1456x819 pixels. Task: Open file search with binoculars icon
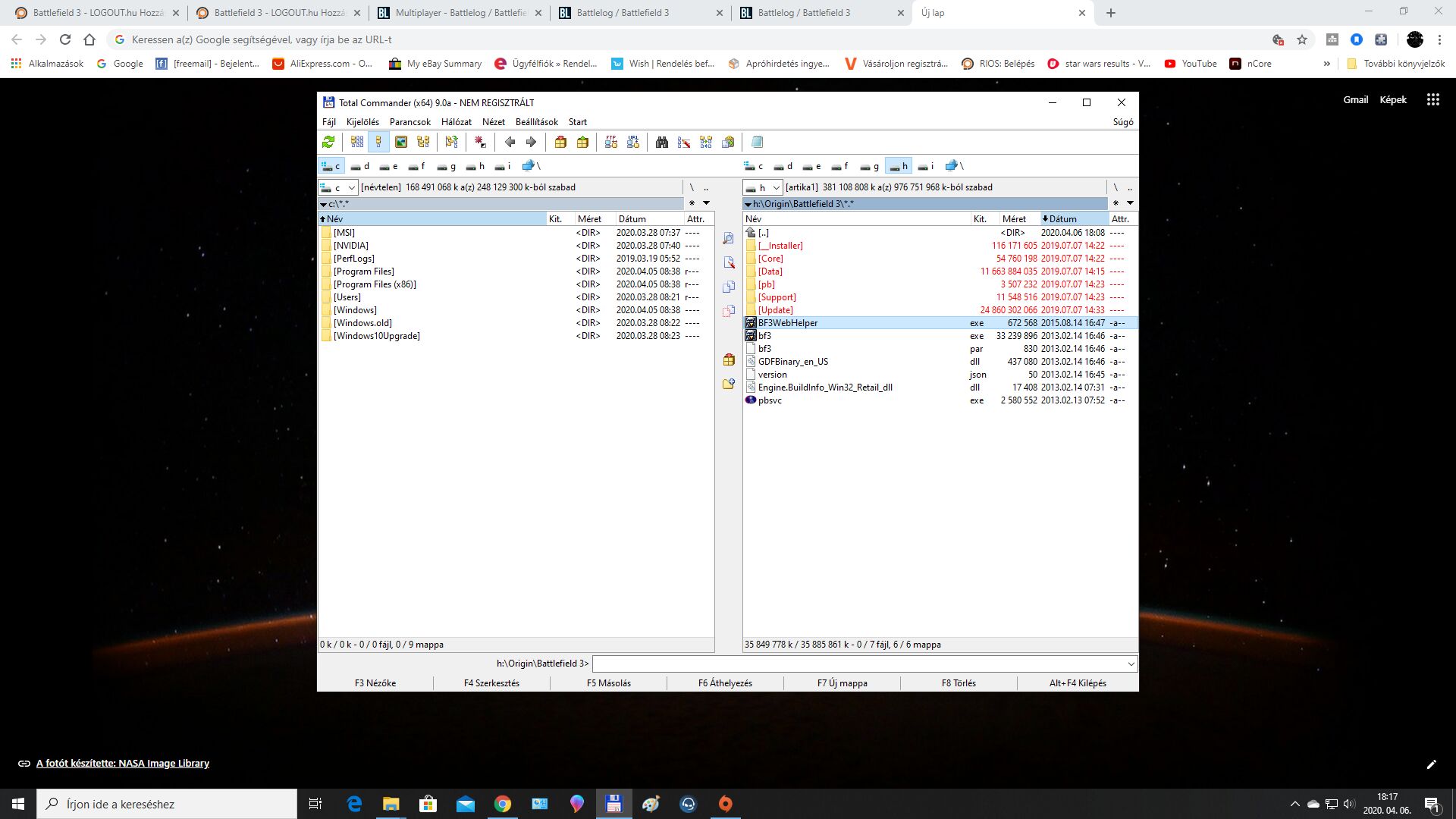[x=662, y=142]
